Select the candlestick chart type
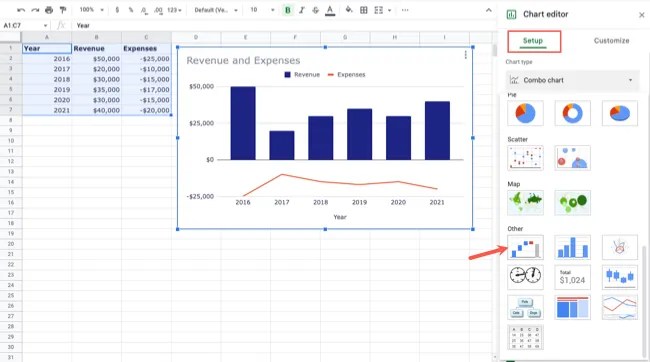 pyautogui.click(x=620, y=277)
